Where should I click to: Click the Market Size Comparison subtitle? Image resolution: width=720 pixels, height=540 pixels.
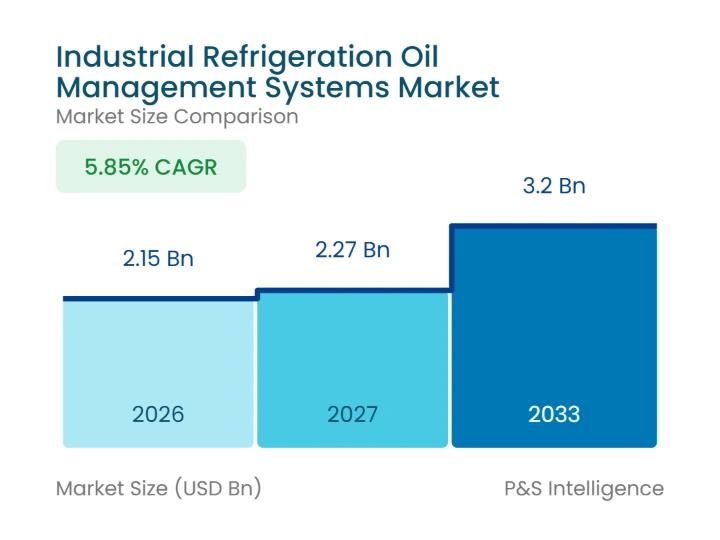click(x=177, y=117)
